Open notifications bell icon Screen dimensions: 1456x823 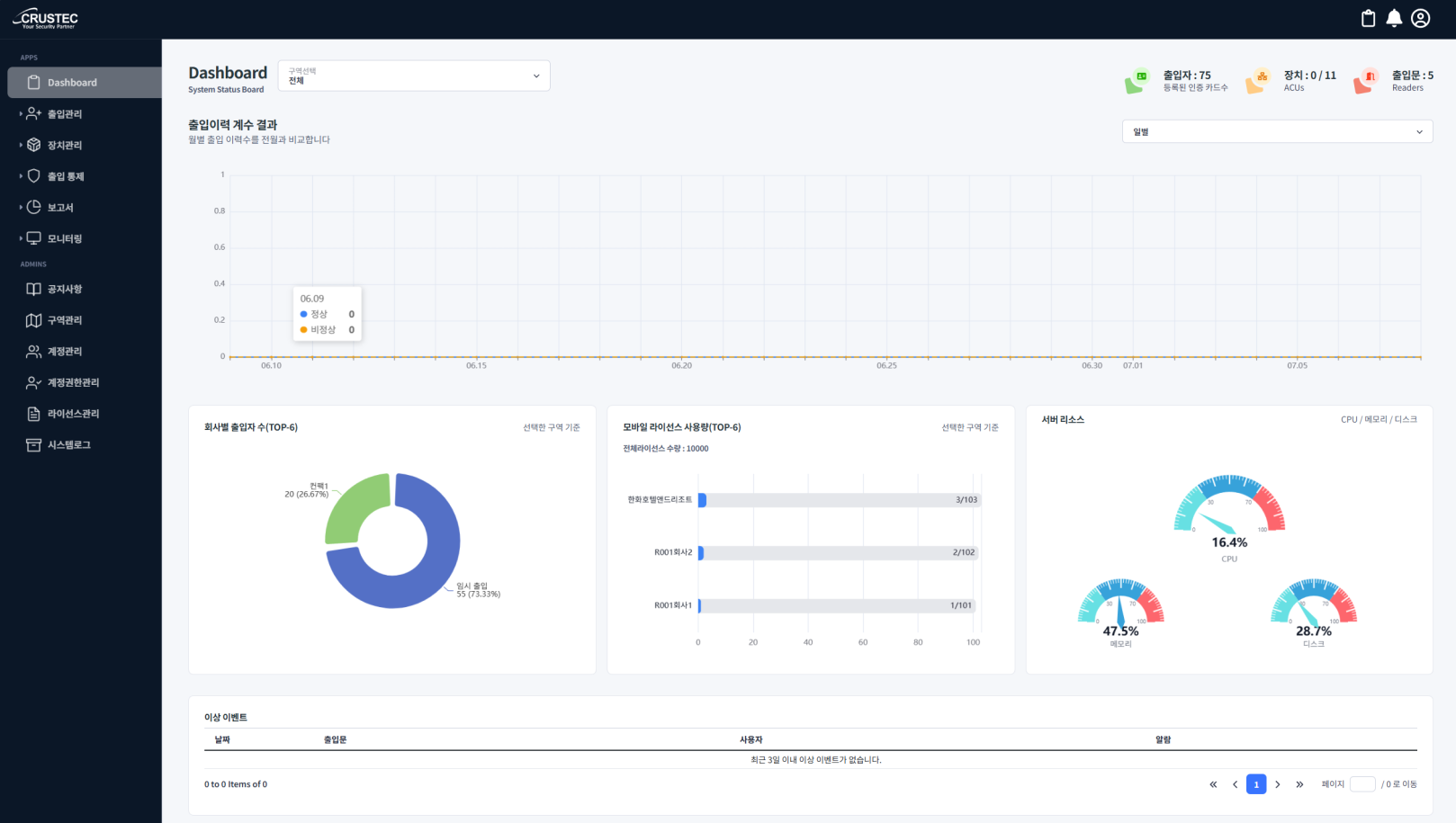click(1394, 18)
